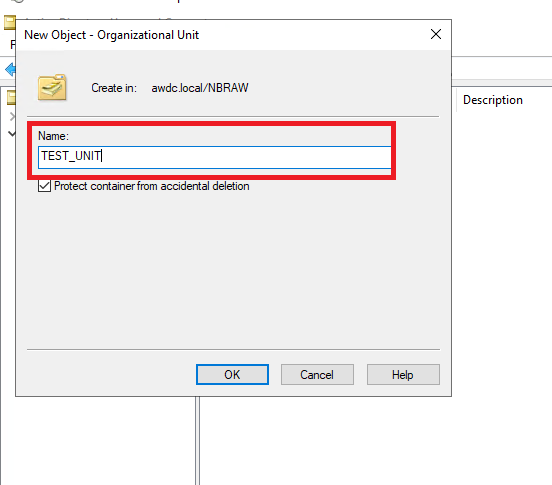Click the awdc.local/NBRAW path text
Image resolution: width=552 pixels, height=485 pixels.
[x=200, y=88]
